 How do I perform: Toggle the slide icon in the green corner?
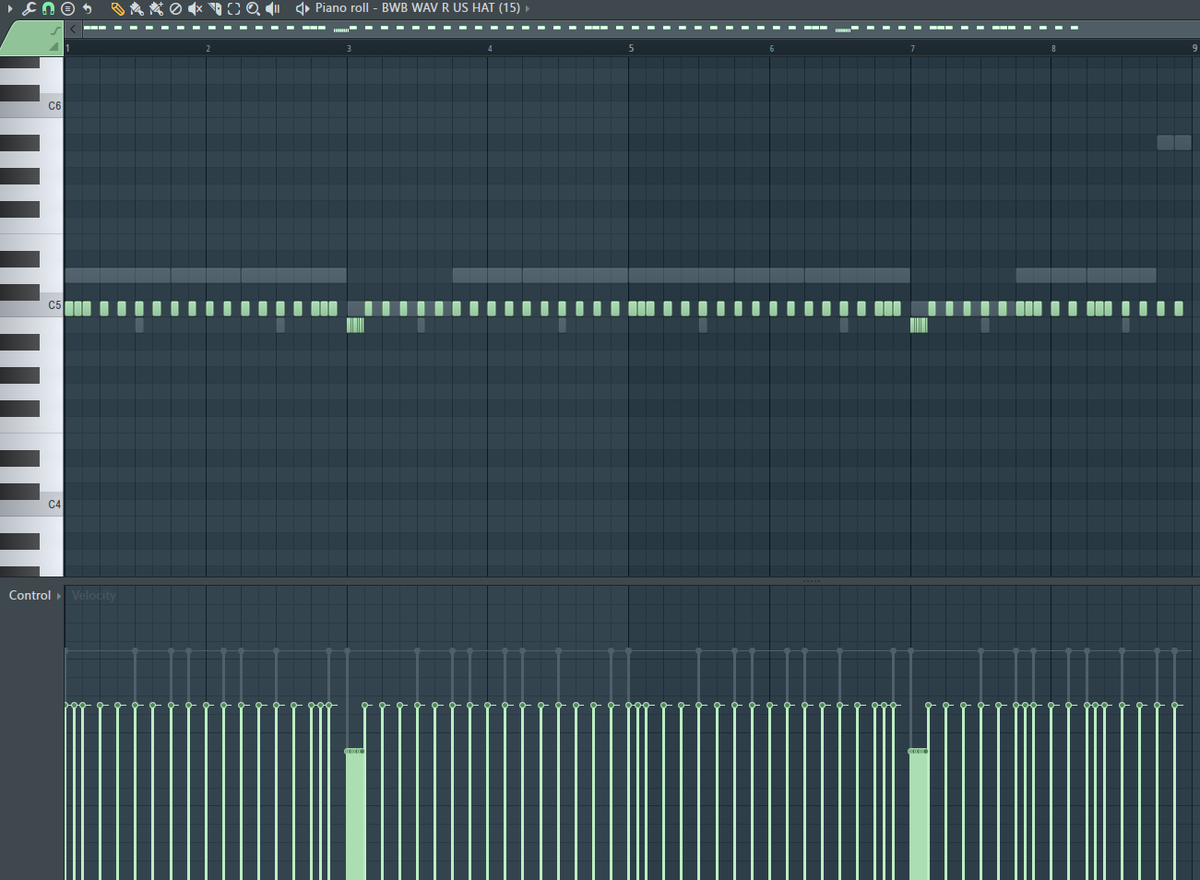tap(55, 32)
